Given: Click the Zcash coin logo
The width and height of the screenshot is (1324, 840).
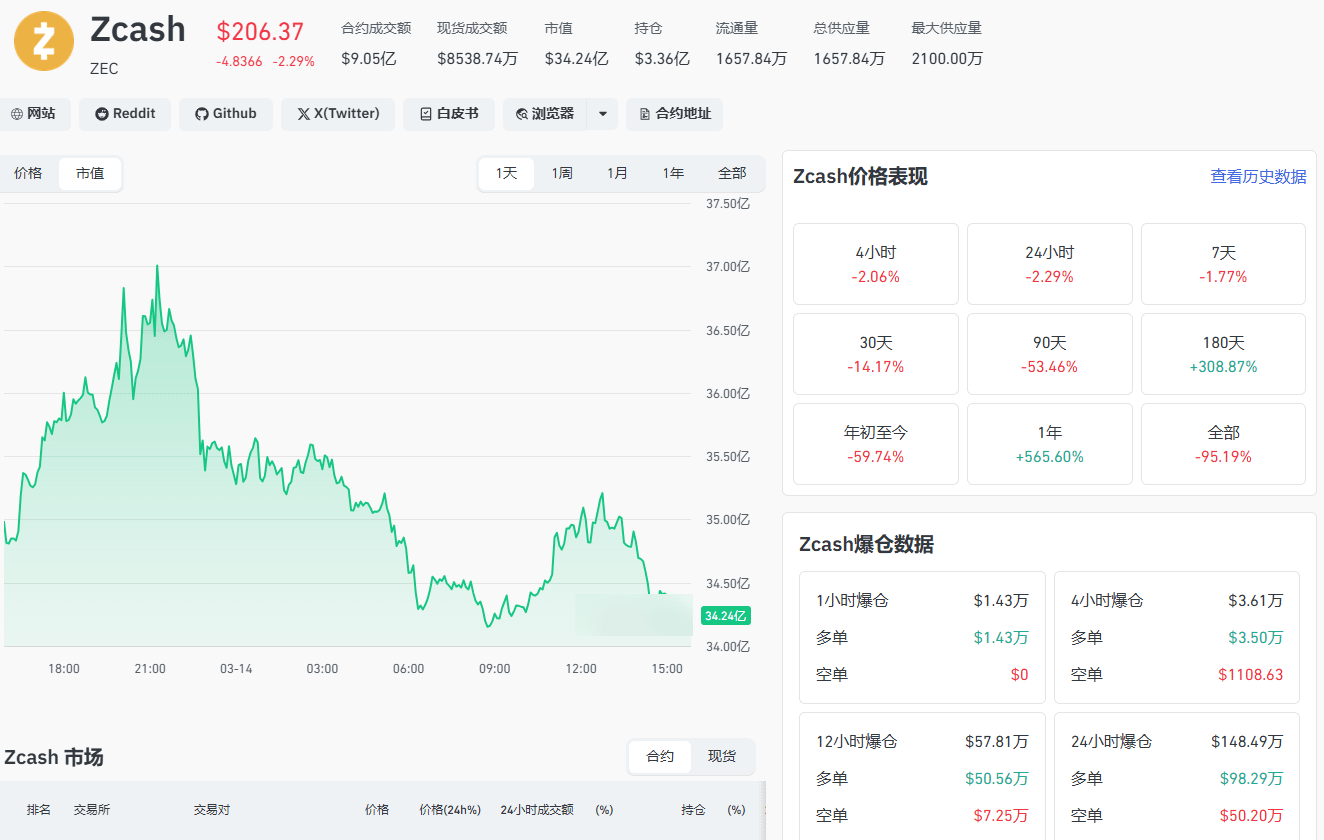Looking at the screenshot, I should 44,41.
